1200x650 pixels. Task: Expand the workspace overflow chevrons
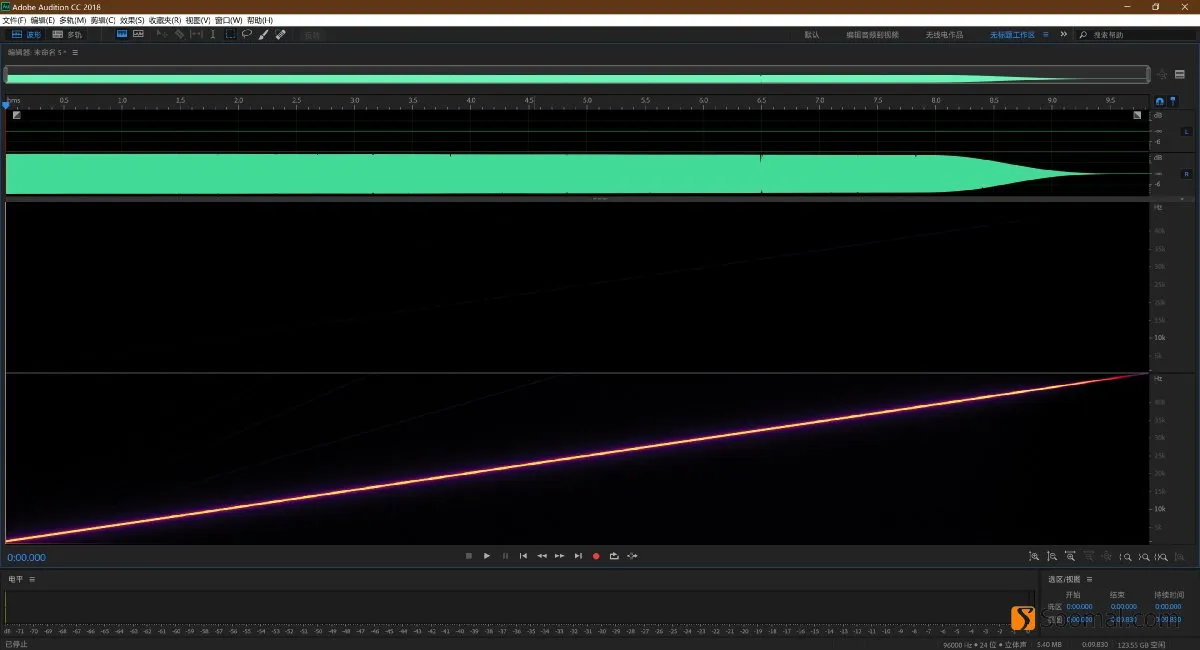coord(1064,34)
